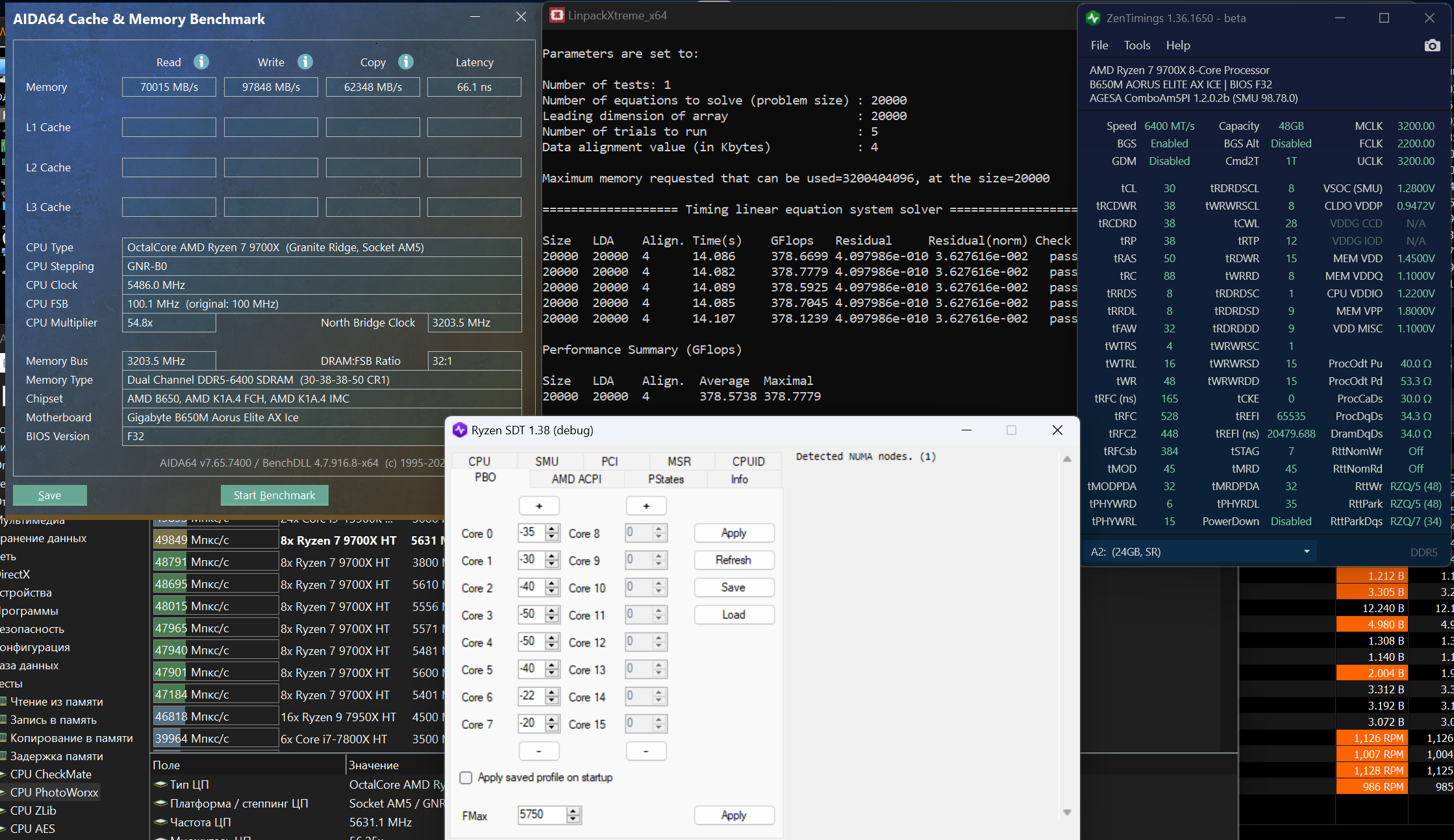This screenshot has width=1454, height=840.
Task: Click the Core 3 offset input field
Action: 530,615
